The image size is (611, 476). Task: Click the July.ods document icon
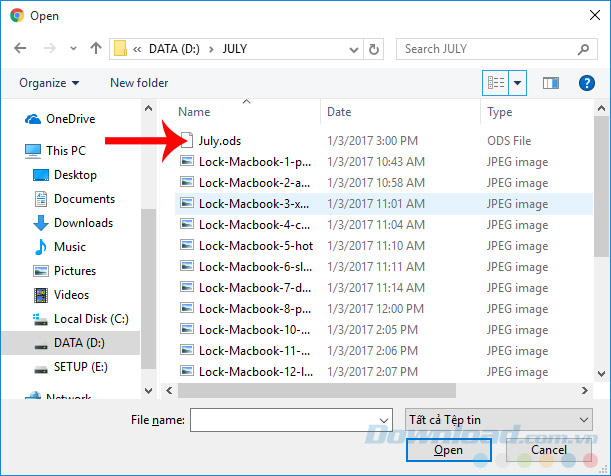point(187,140)
